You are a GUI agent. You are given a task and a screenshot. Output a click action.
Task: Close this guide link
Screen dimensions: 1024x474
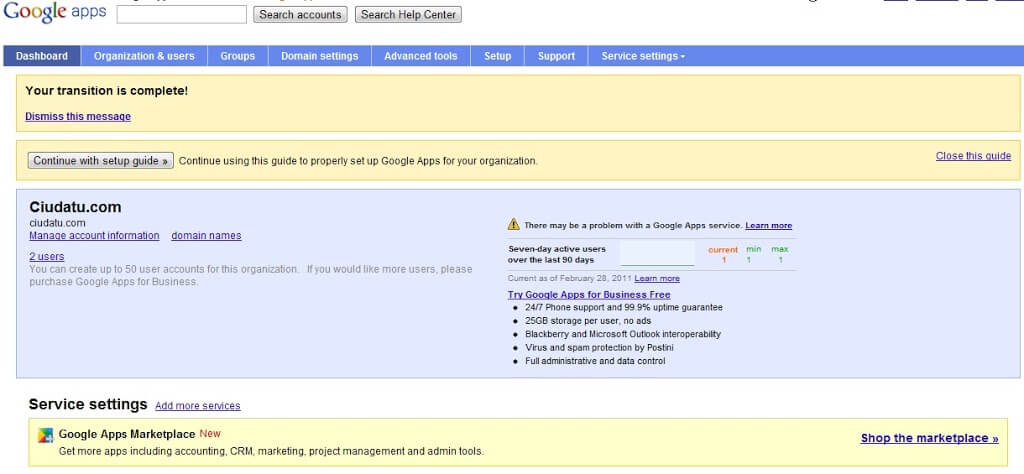coord(973,156)
